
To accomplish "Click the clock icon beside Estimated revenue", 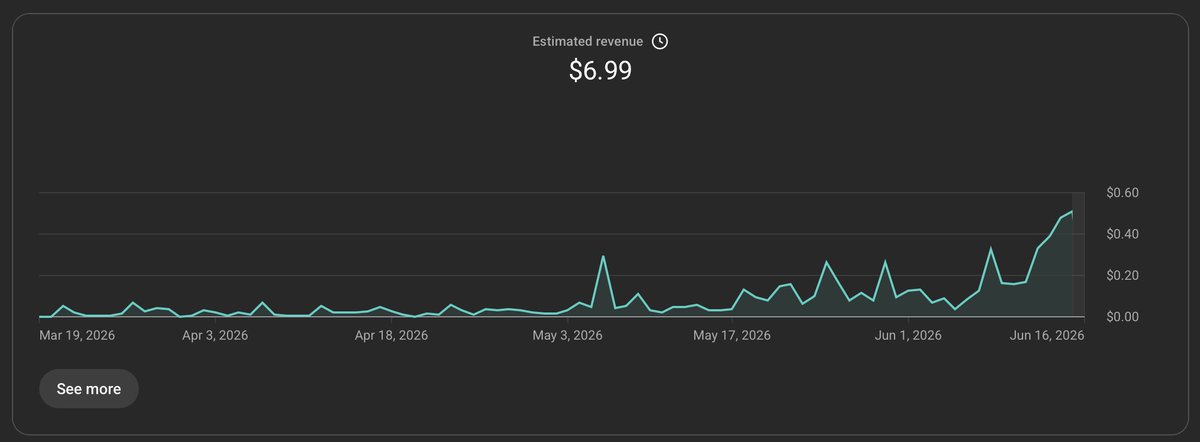I will point(660,41).
